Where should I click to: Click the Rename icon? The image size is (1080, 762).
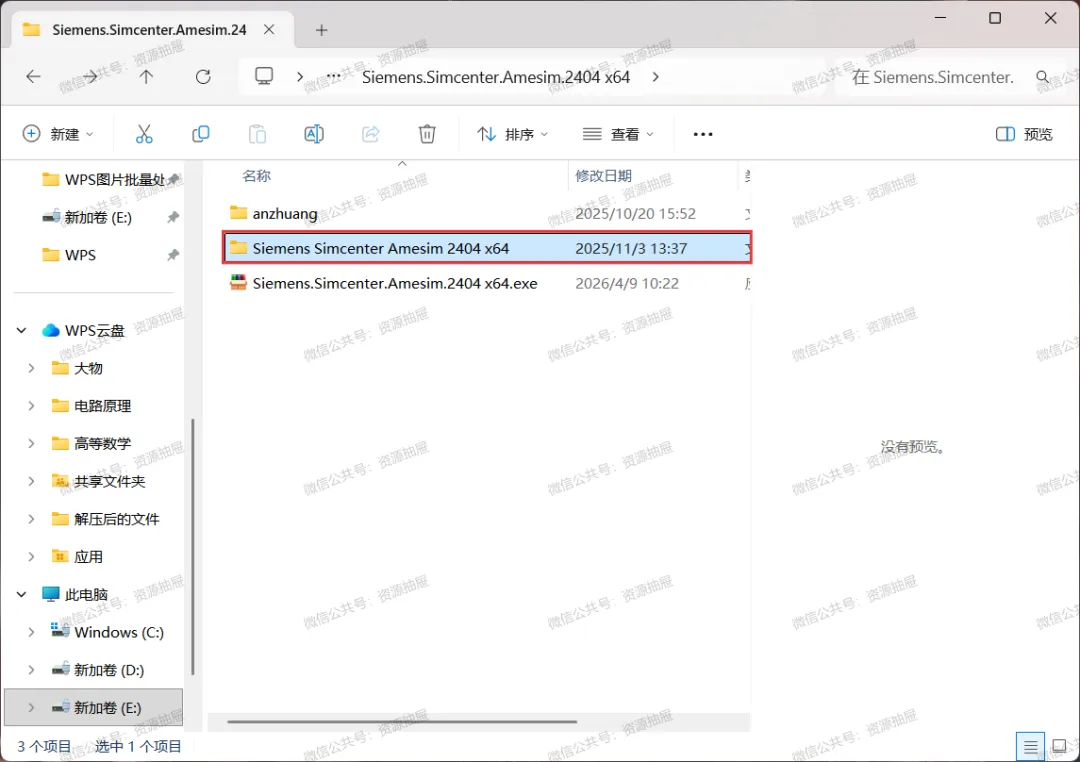tap(314, 134)
